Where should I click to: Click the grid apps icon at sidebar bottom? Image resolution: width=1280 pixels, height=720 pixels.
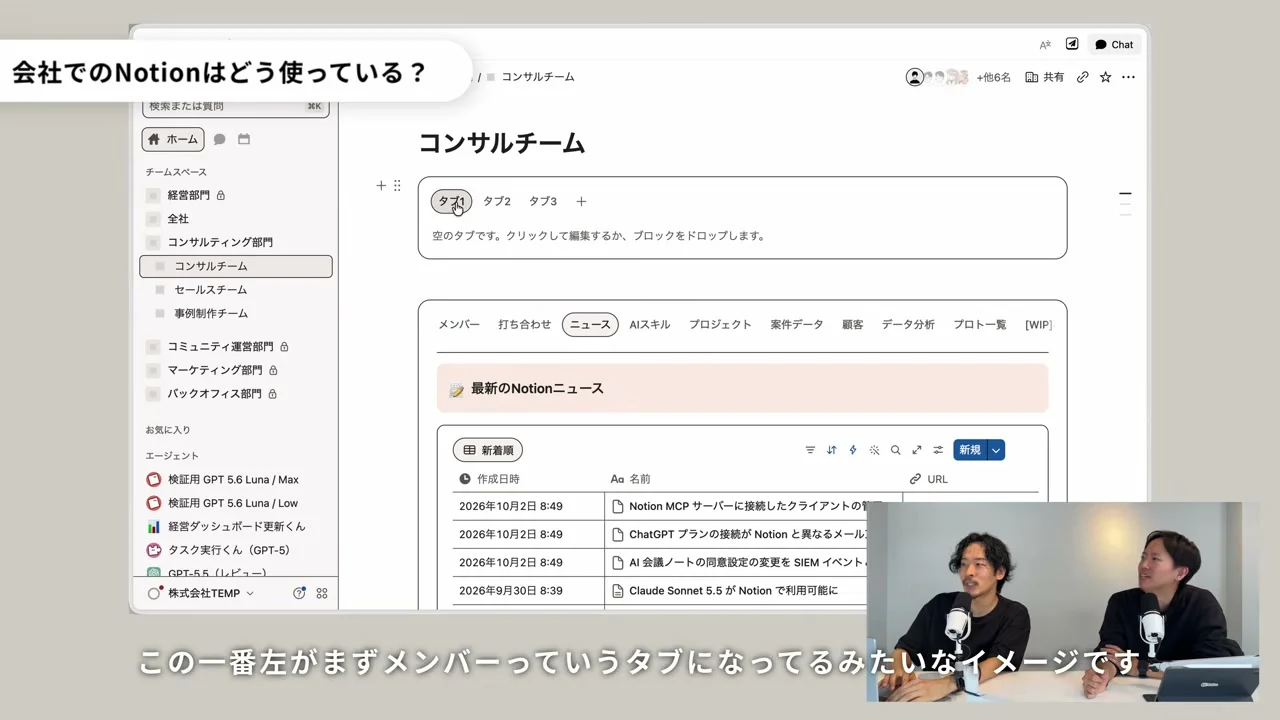coord(322,593)
